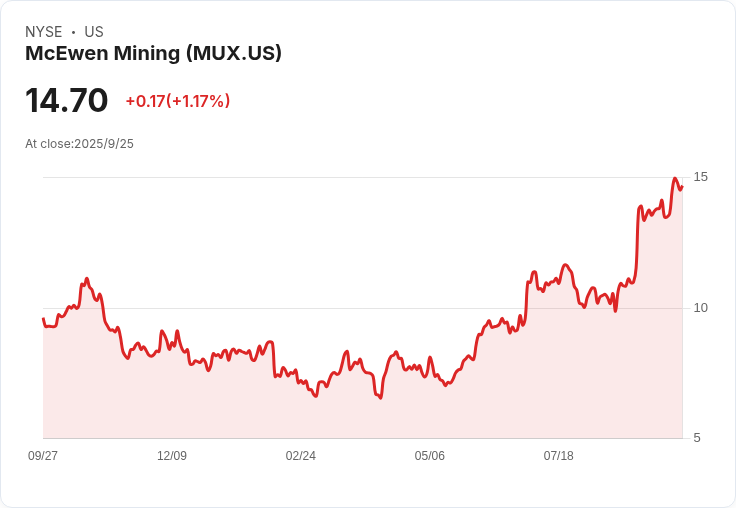736x508 pixels.
Task: Click the At close:2025/9/25 text
Action: [79, 144]
